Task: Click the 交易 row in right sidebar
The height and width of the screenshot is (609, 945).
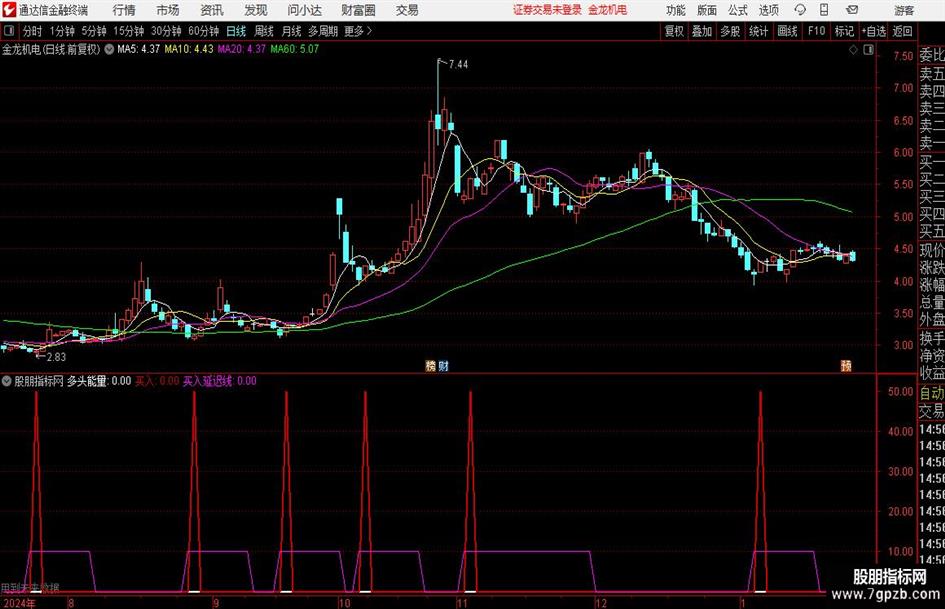Action: [x=932, y=411]
